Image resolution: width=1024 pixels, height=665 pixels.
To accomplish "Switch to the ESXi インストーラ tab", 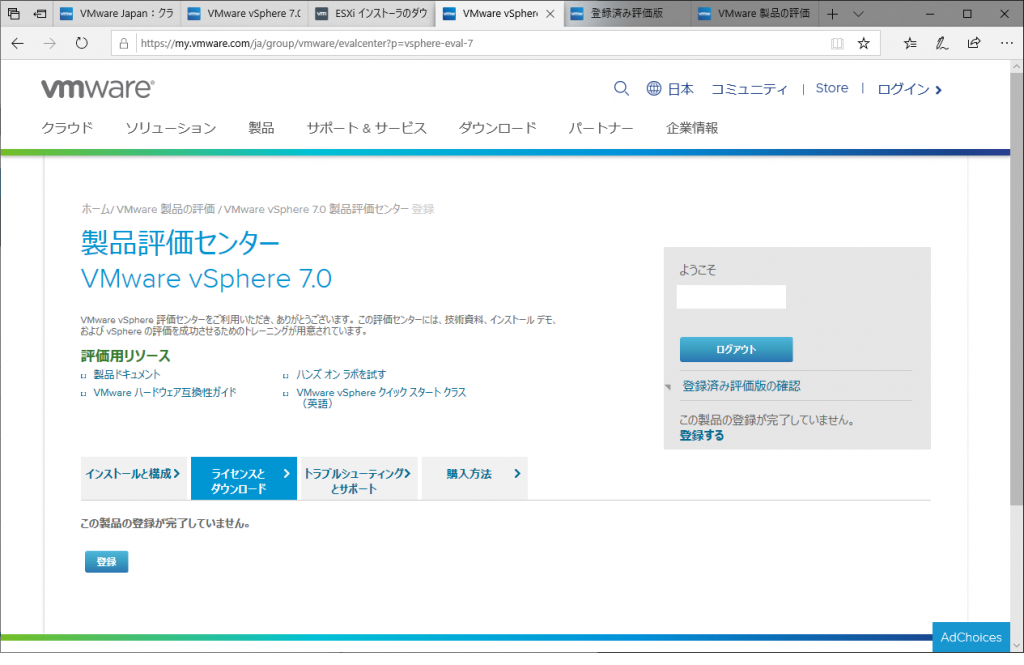I will point(372,14).
